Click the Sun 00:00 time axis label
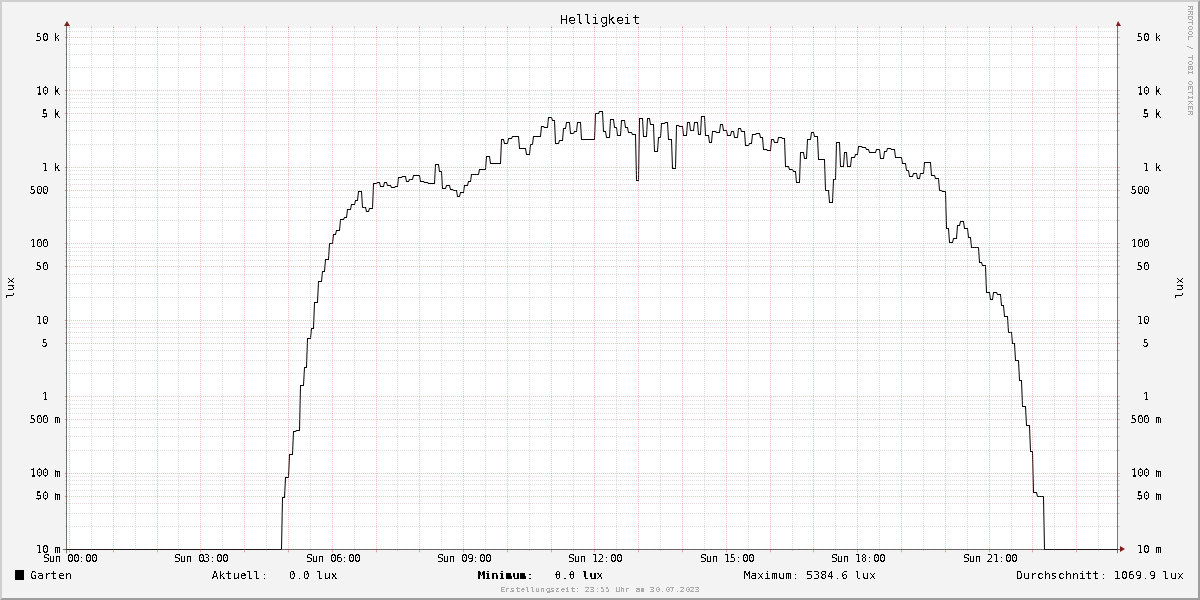 pyautogui.click(x=70, y=558)
